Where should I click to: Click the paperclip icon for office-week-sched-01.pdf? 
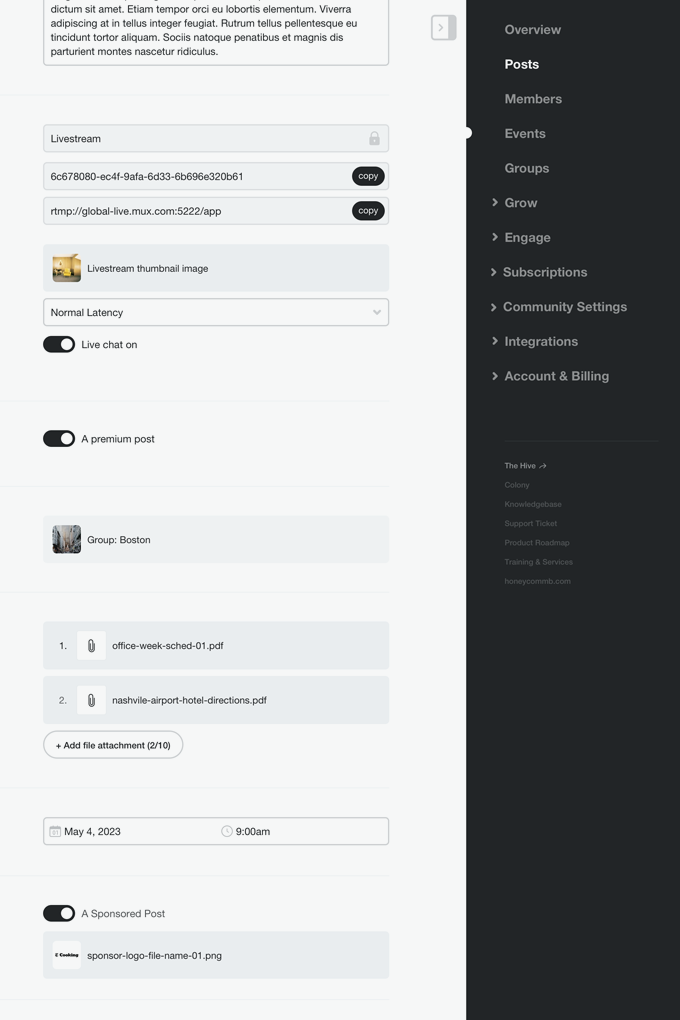tap(91, 646)
